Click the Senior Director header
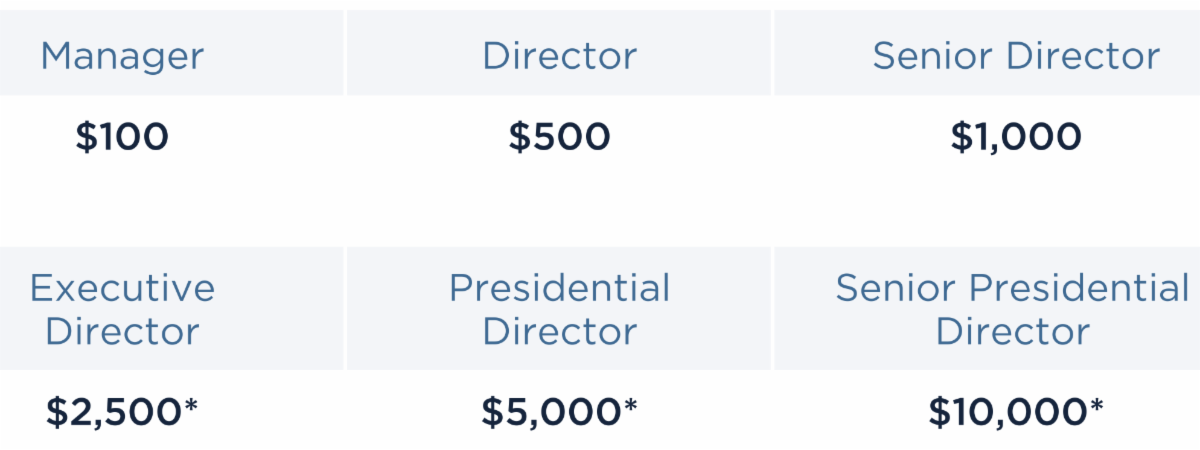The width and height of the screenshot is (1200, 450). tap(1016, 56)
